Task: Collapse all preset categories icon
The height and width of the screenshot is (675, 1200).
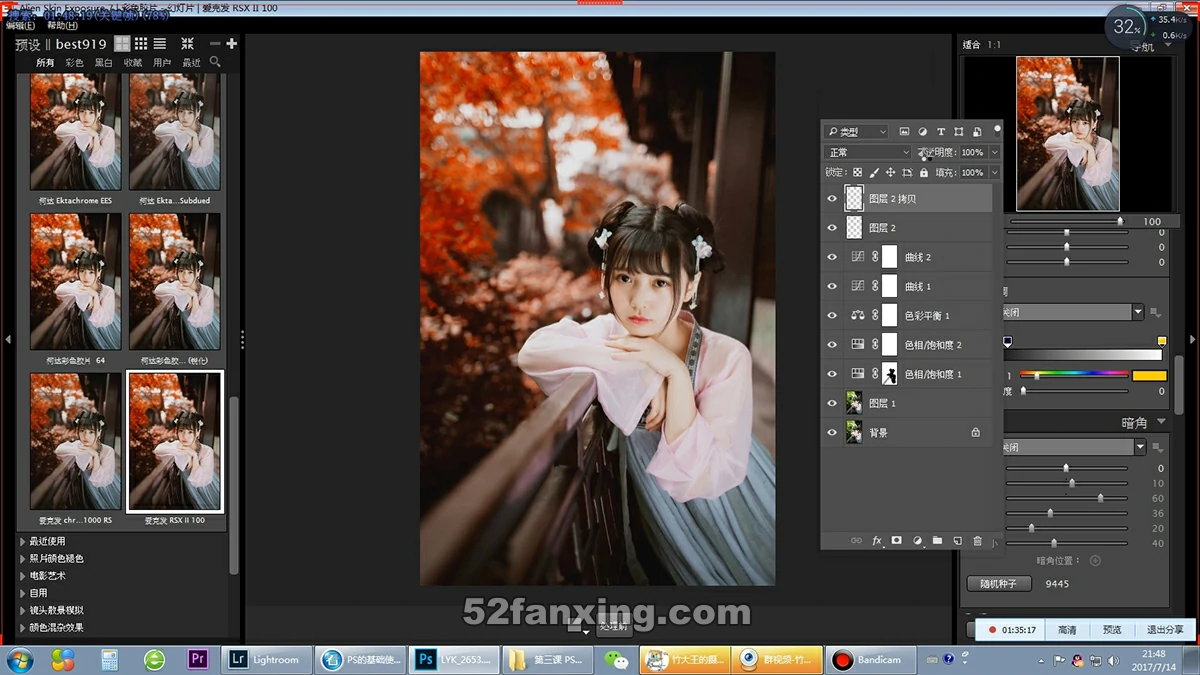Action: (187, 44)
